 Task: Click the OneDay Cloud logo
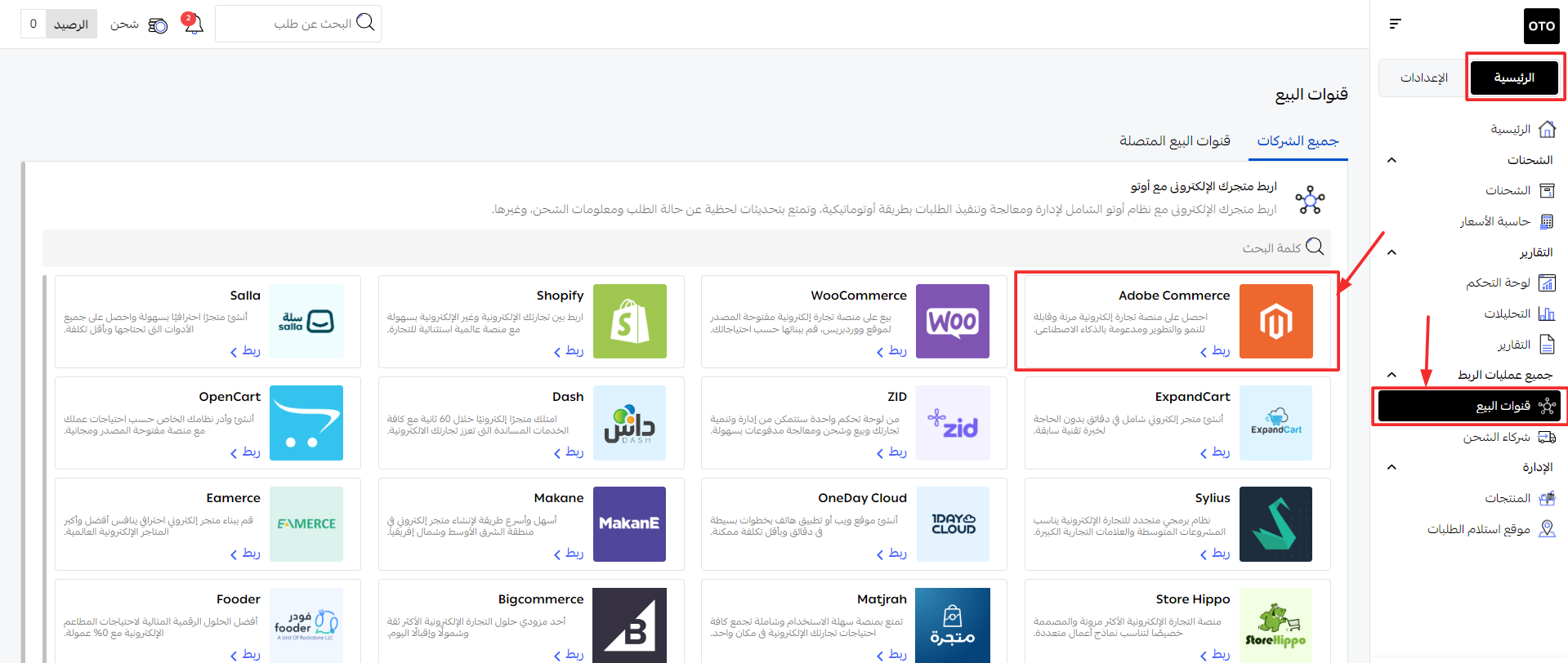point(953,523)
